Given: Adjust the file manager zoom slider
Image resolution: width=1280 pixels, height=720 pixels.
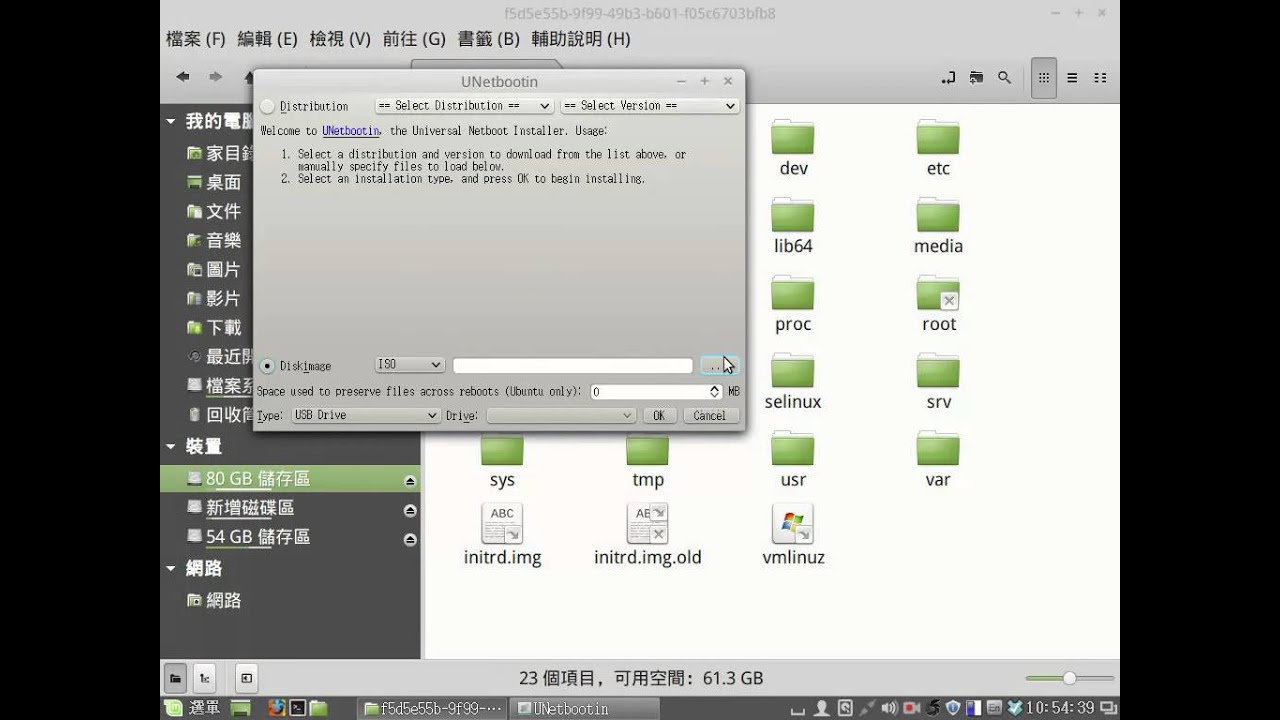Looking at the screenshot, I should (x=1069, y=678).
